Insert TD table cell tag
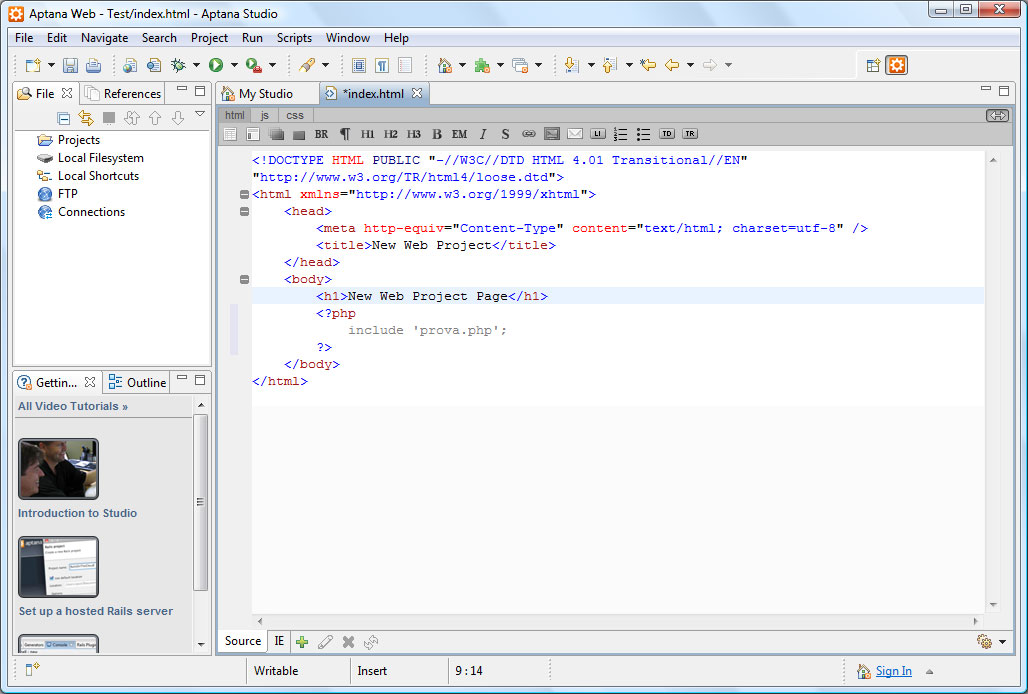Screen dimensions: 1028x694 [667, 134]
